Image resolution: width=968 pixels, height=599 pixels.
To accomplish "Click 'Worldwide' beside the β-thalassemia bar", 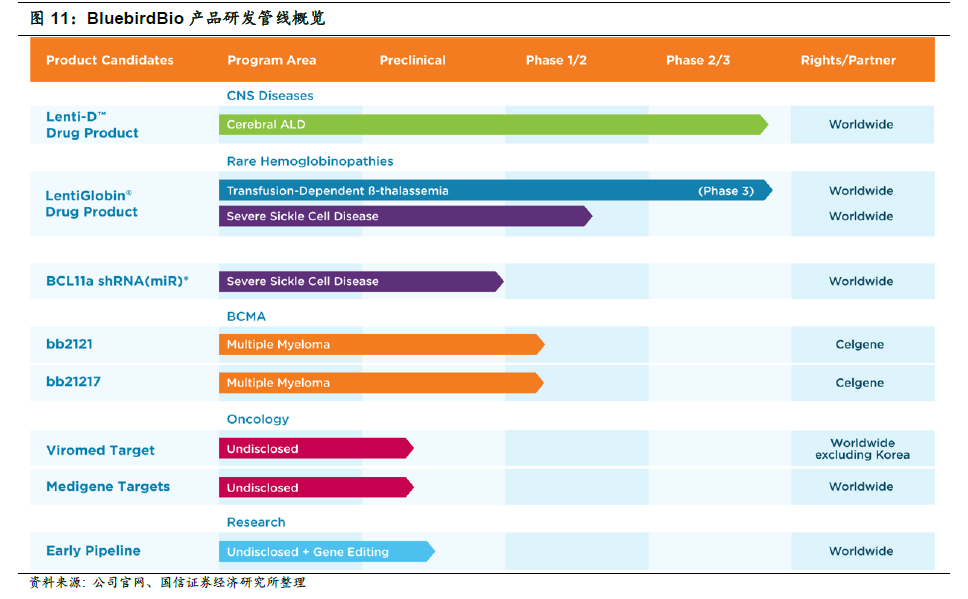I will pyautogui.click(x=861, y=191).
